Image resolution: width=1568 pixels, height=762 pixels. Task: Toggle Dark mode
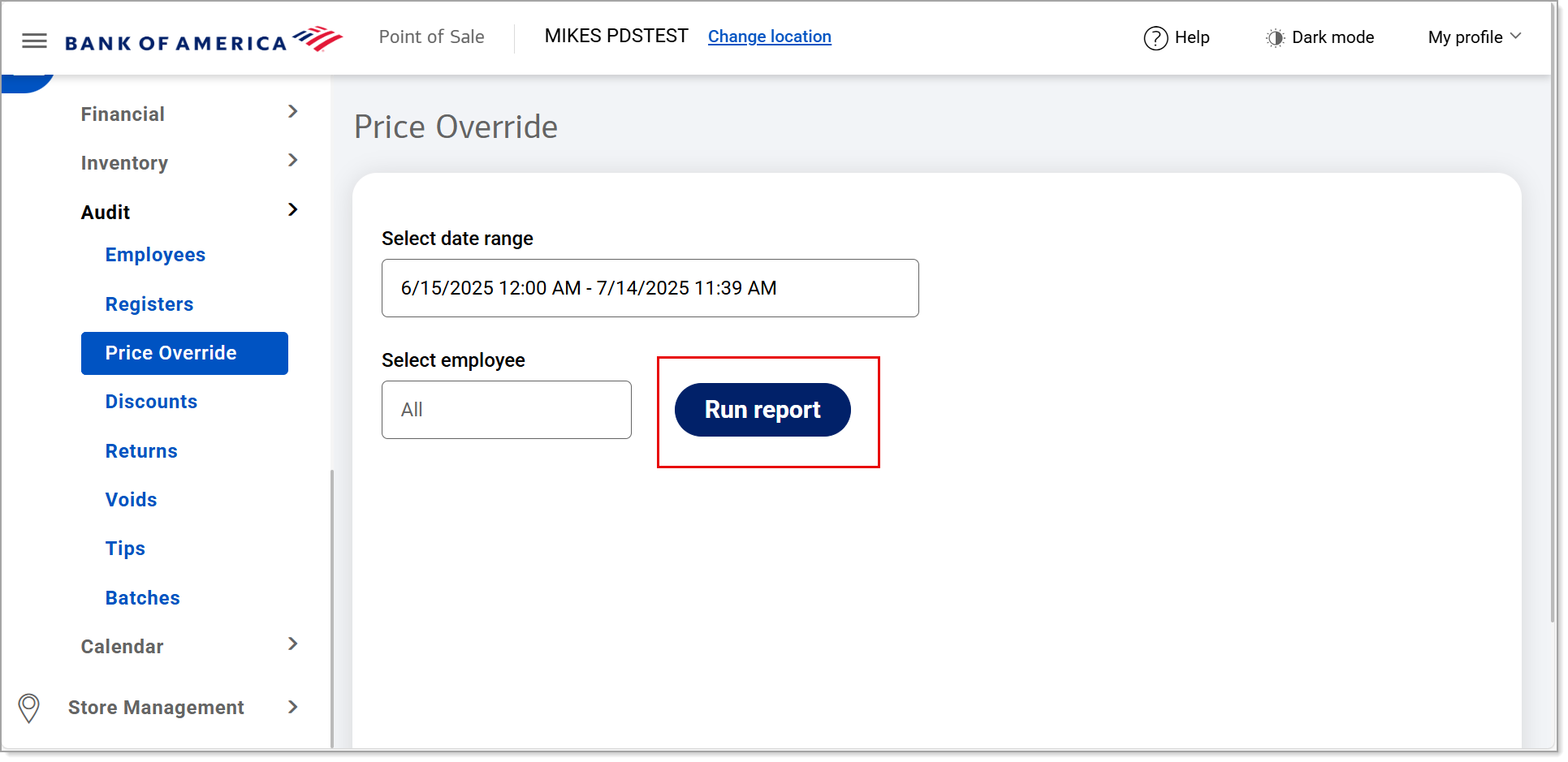point(1320,37)
